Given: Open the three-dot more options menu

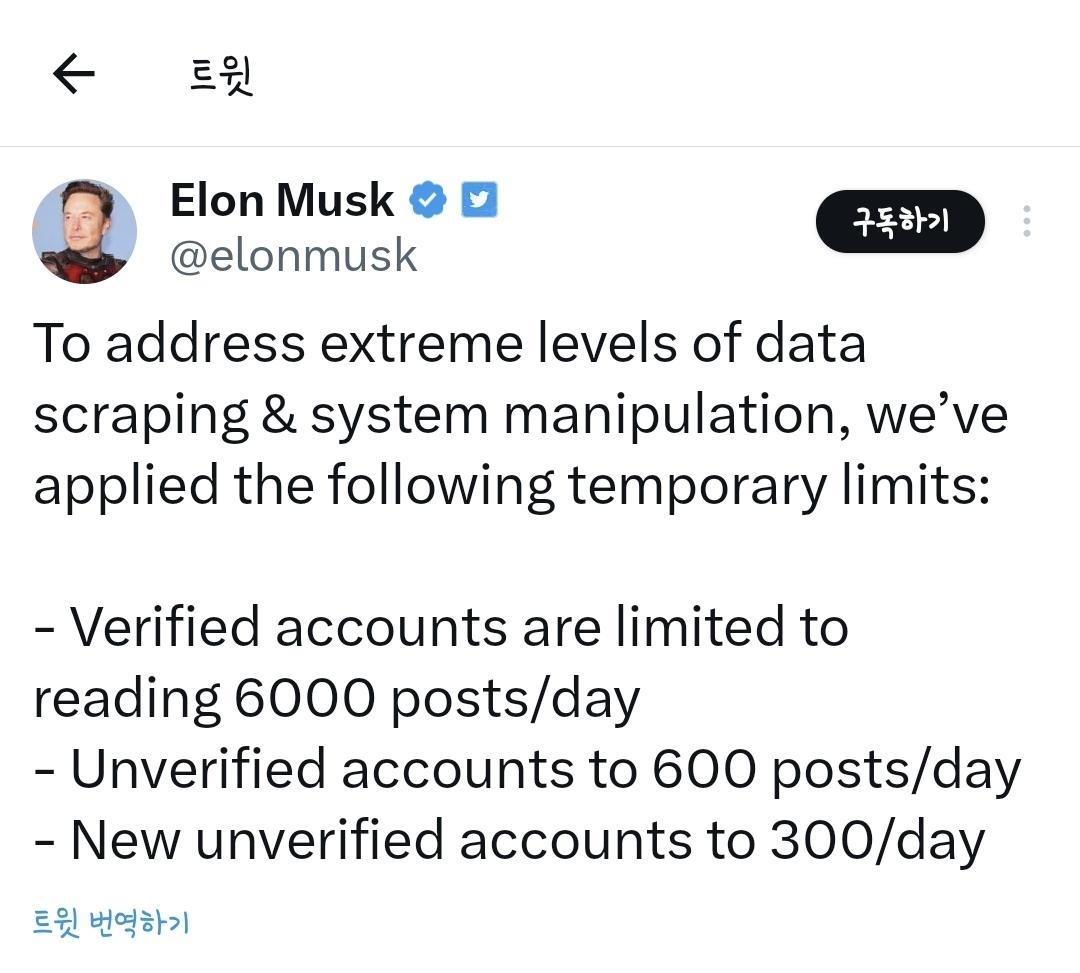Looking at the screenshot, I should point(1027,221).
